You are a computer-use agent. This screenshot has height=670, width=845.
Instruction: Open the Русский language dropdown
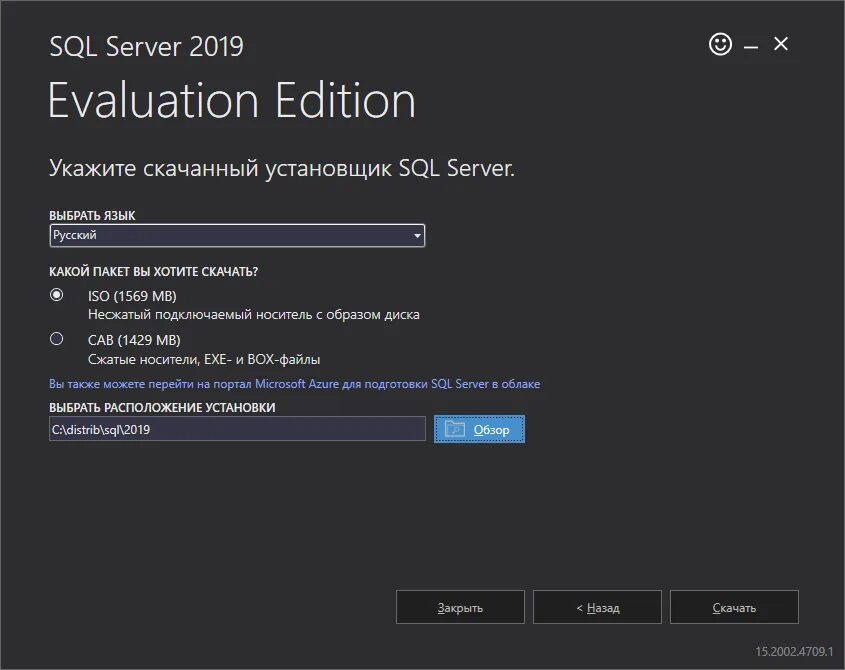(x=237, y=236)
